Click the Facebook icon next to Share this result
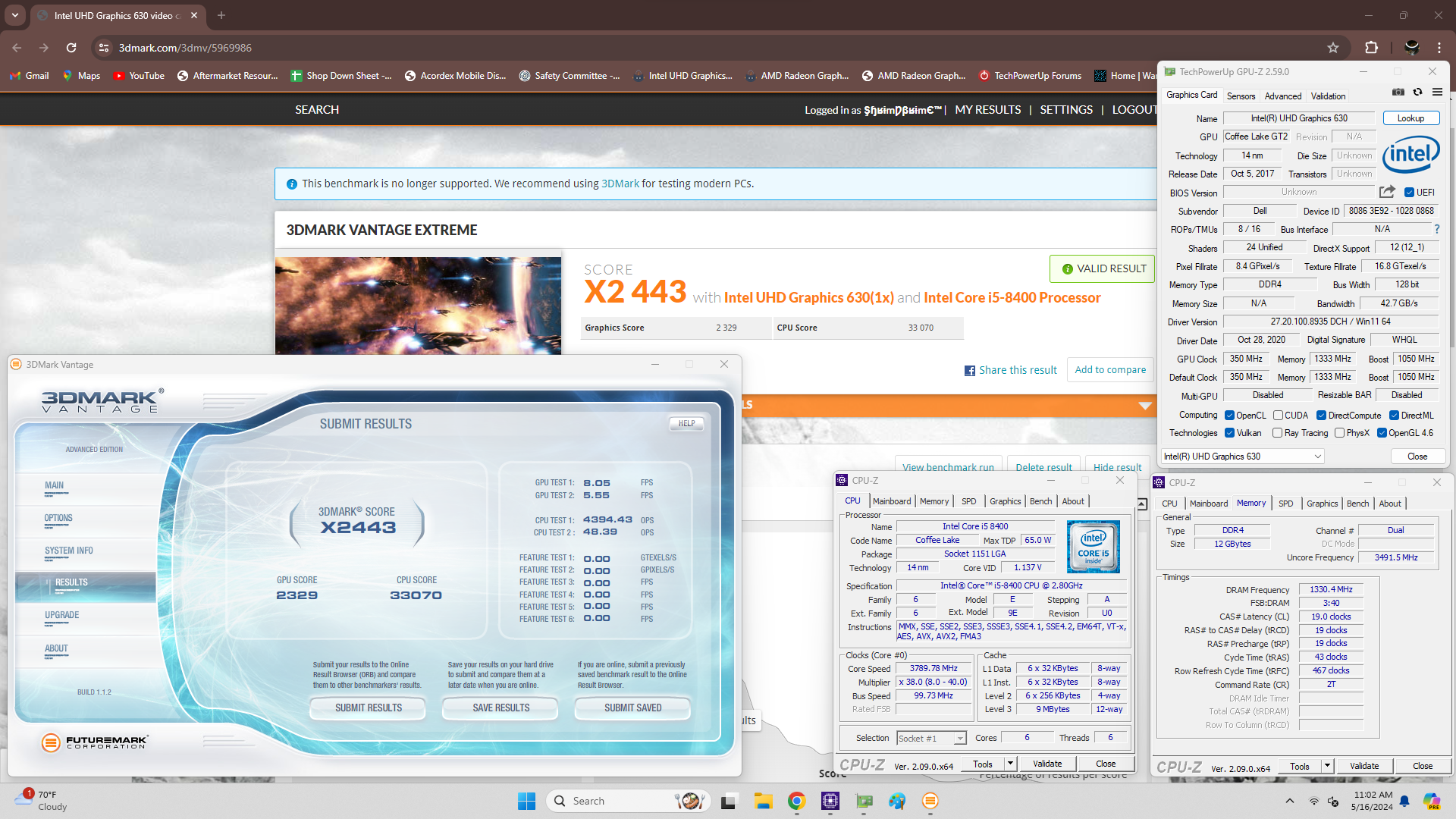This screenshot has height=819, width=1456. (969, 371)
